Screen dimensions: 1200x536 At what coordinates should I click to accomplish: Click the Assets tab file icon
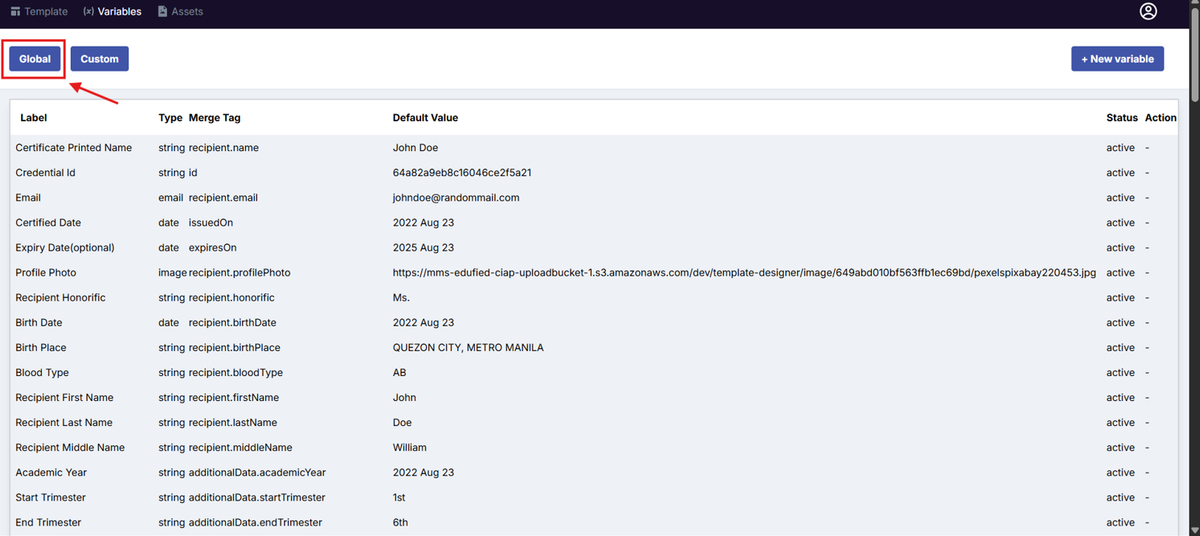point(162,12)
